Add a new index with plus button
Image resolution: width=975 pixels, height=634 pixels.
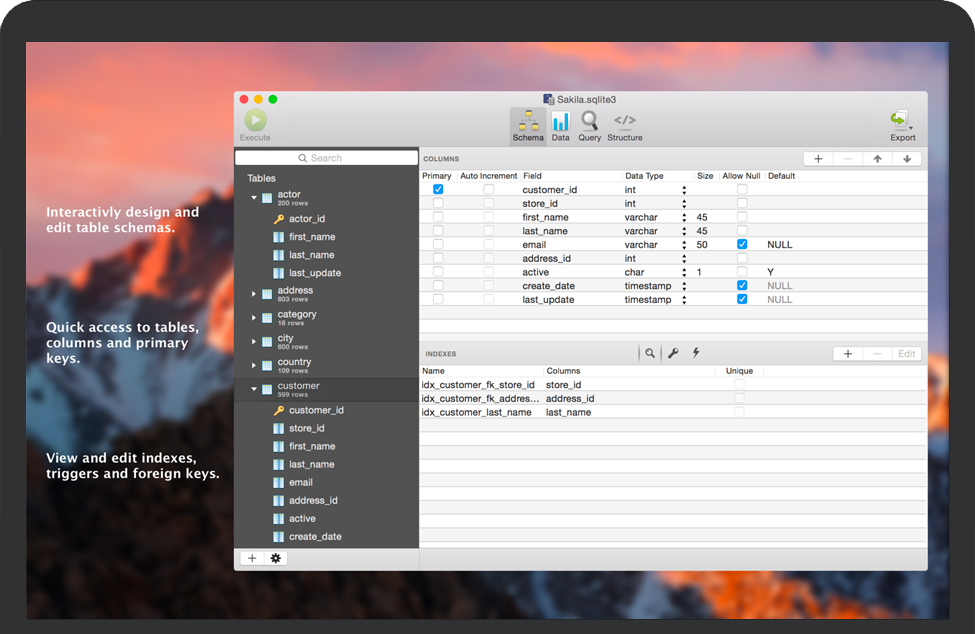[x=848, y=354]
